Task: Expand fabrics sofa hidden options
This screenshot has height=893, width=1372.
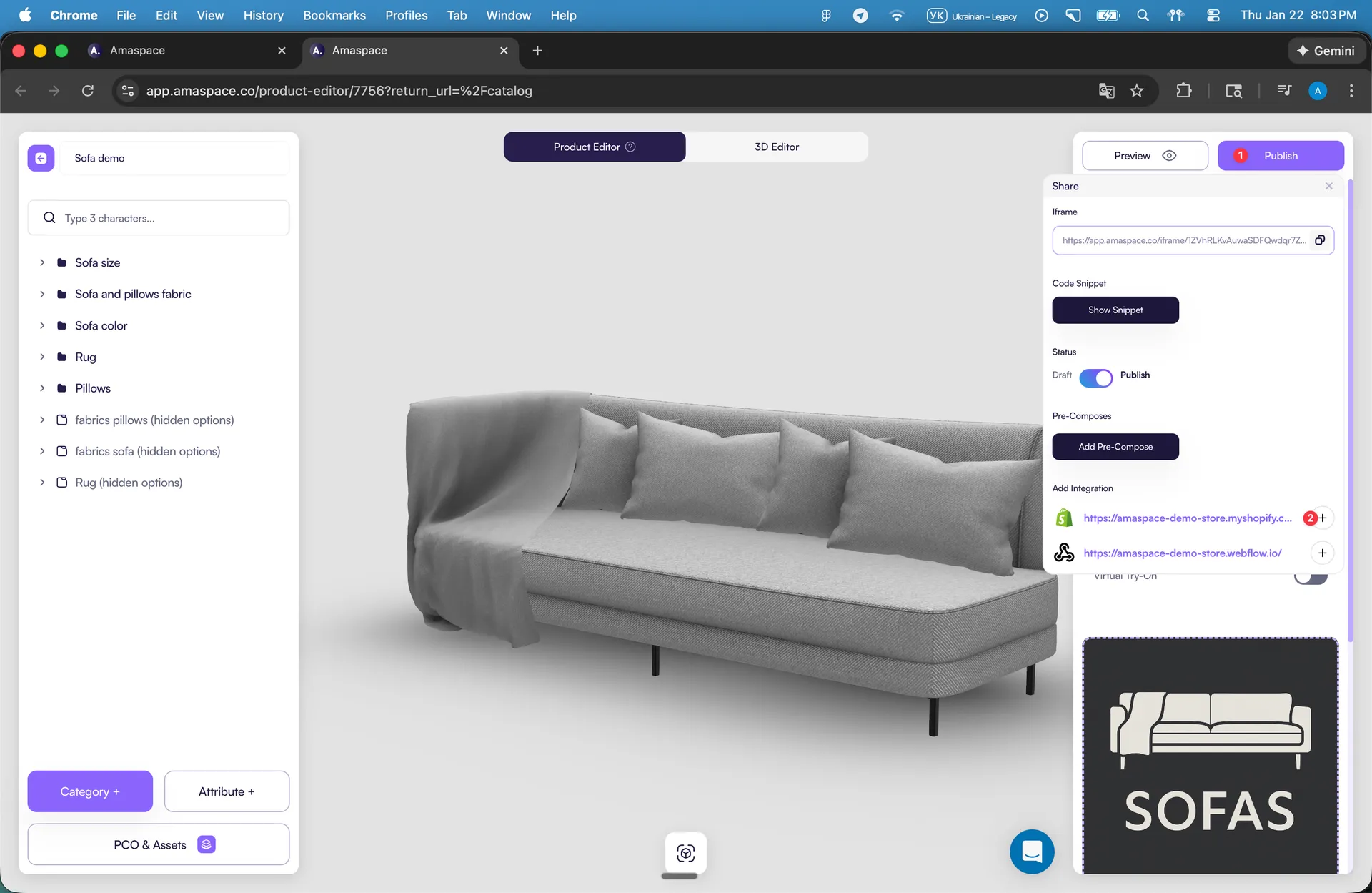Action: coord(41,451)
